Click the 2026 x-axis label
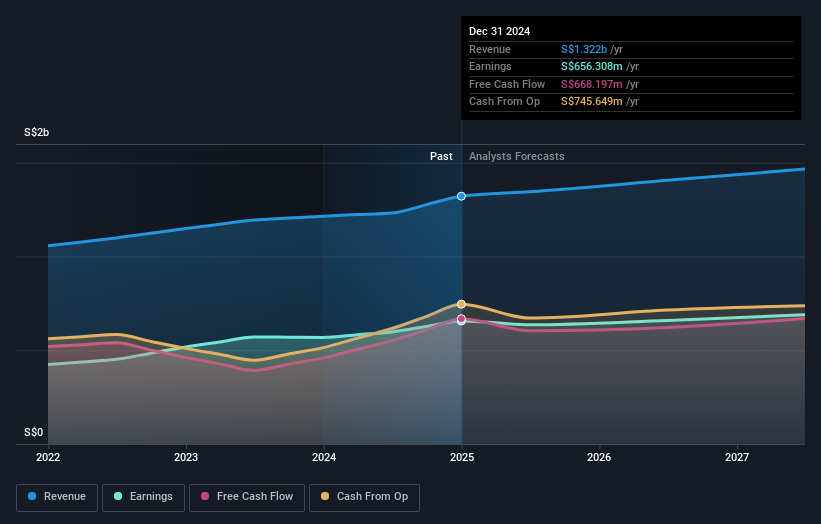 click(x=599, y=458)
